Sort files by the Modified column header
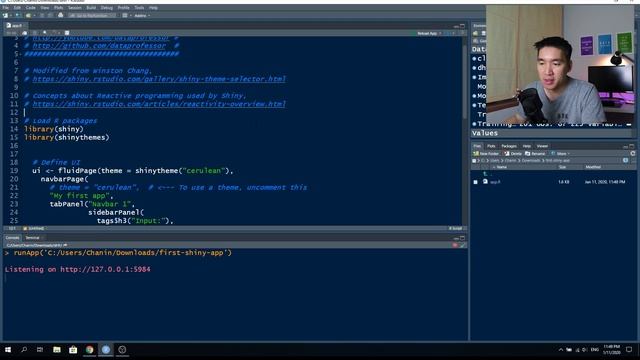The image size is (640, 360). (x=593, y=167)
